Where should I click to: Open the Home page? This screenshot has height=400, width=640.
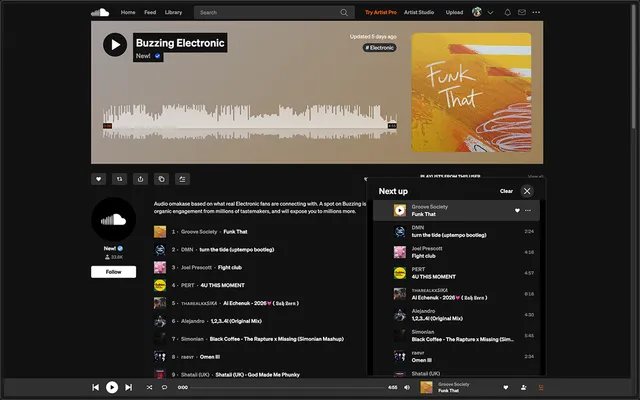click(128, 12)
